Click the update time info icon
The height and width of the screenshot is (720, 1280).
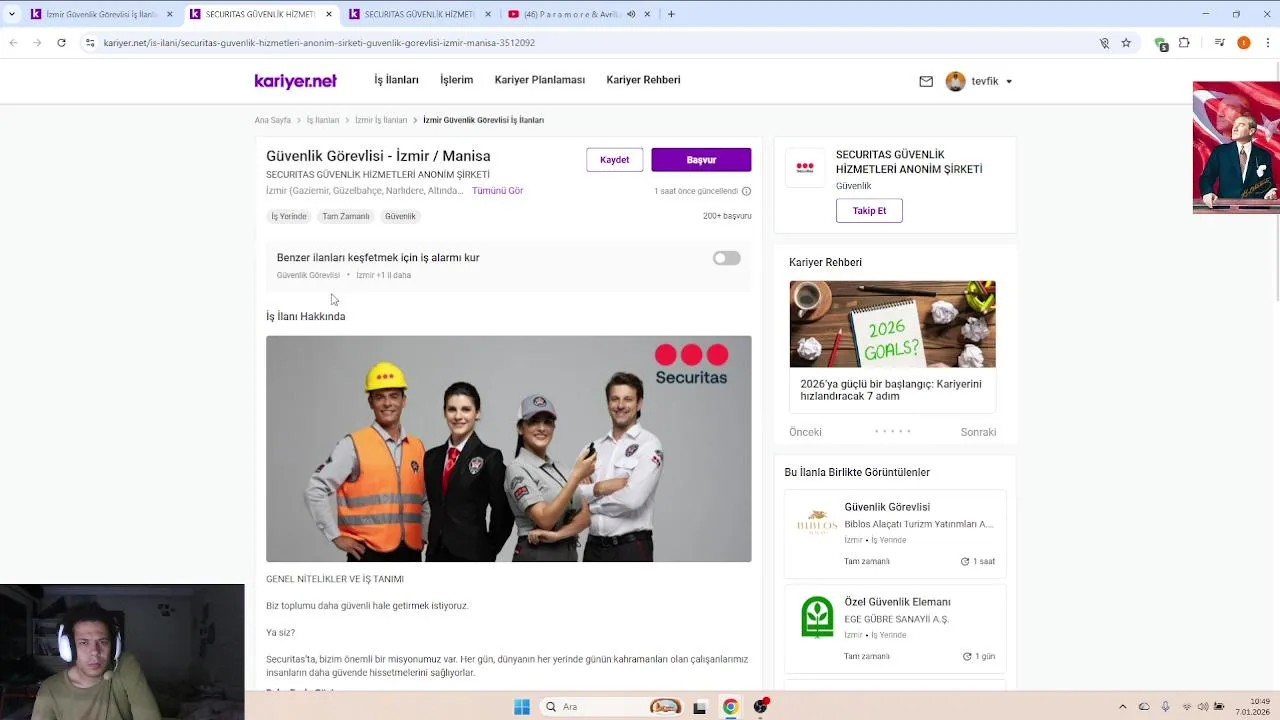coord(746,191)
